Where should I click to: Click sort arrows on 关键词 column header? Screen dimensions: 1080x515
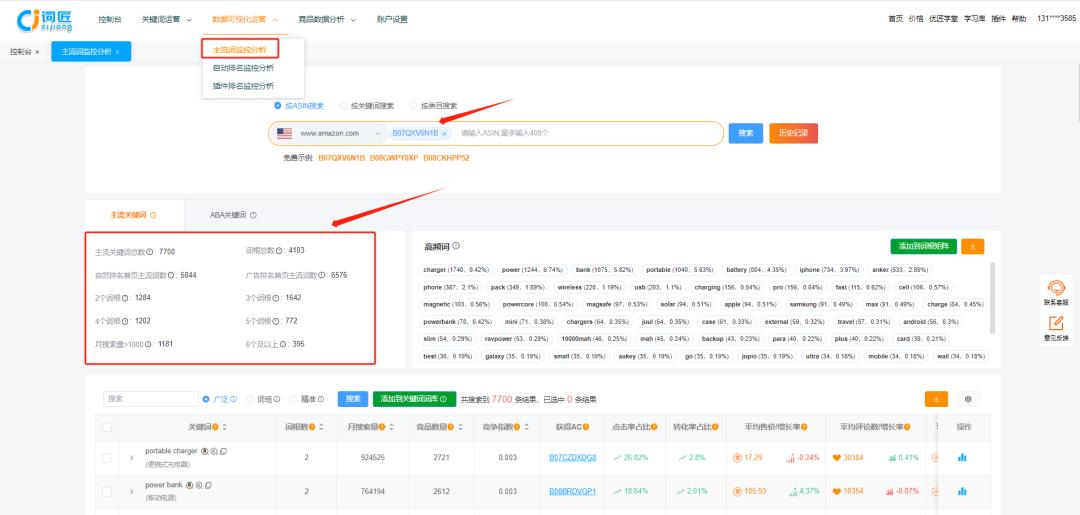225,428
